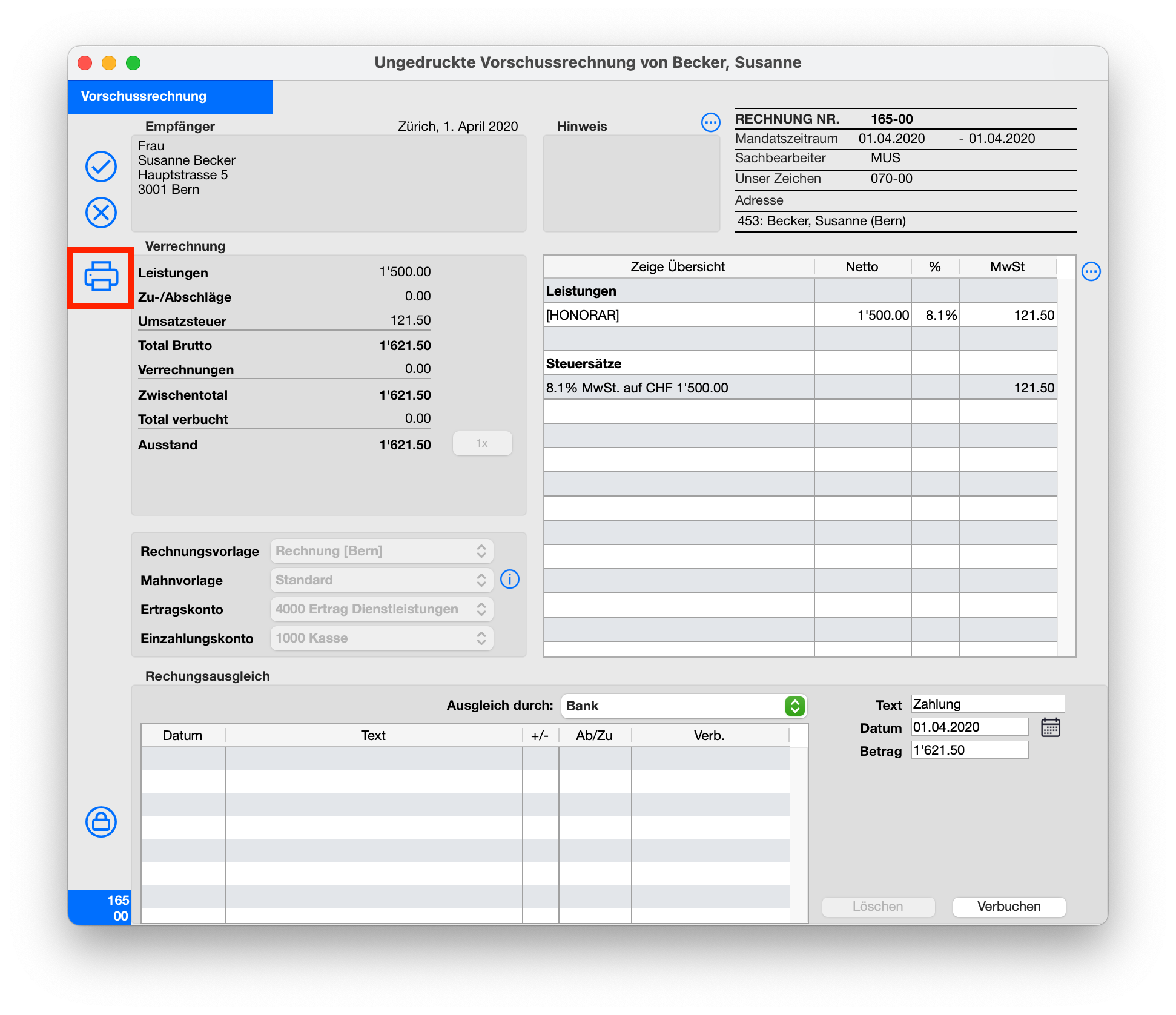
Task: Click the Datum column header in payments table
Action: (183, 735)
